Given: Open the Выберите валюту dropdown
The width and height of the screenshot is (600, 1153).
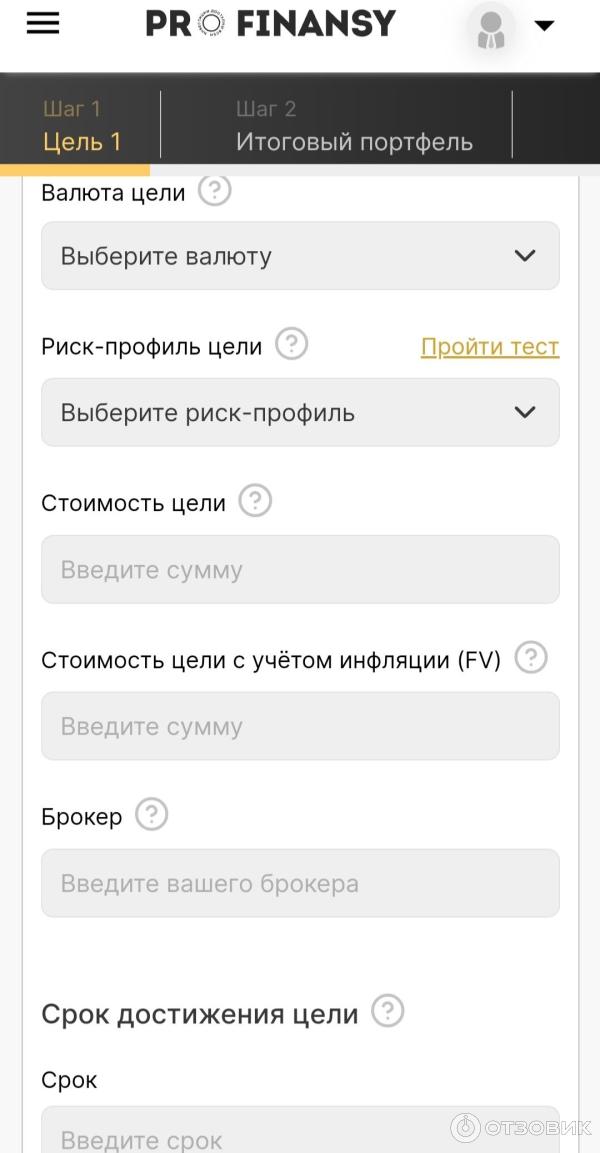Looking at the screenshot, I should (300, 256).
